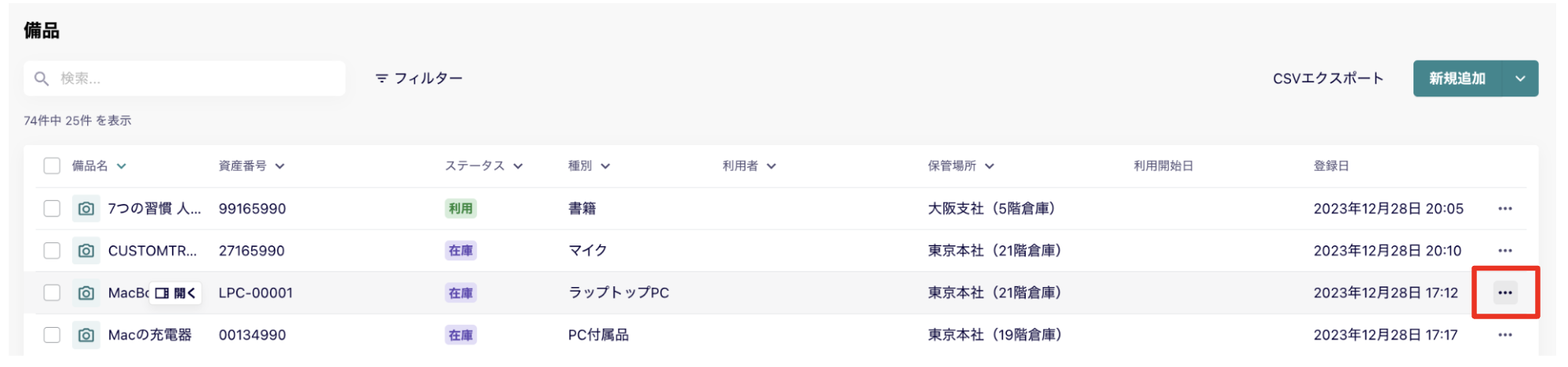Sort by 資産番号 column header
Viewport: 1568px width, 367px height.
[x=251, y=165]
